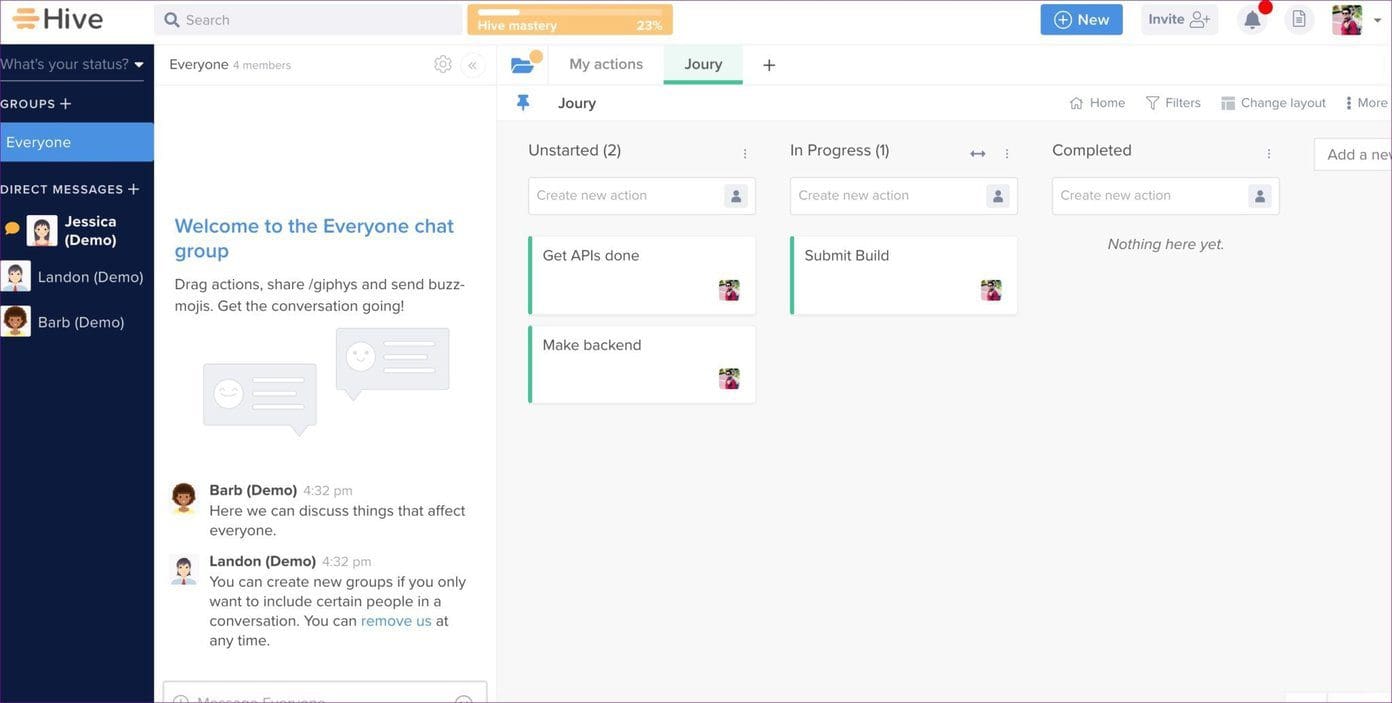Add a new group with plus icon
The height and width of the screenshot is (703, 1392).
click(66, 104)
